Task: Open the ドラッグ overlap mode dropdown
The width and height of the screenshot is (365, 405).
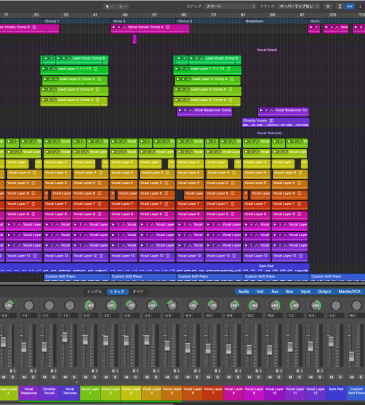Action: pyautogui.click(x=299, y=6)
